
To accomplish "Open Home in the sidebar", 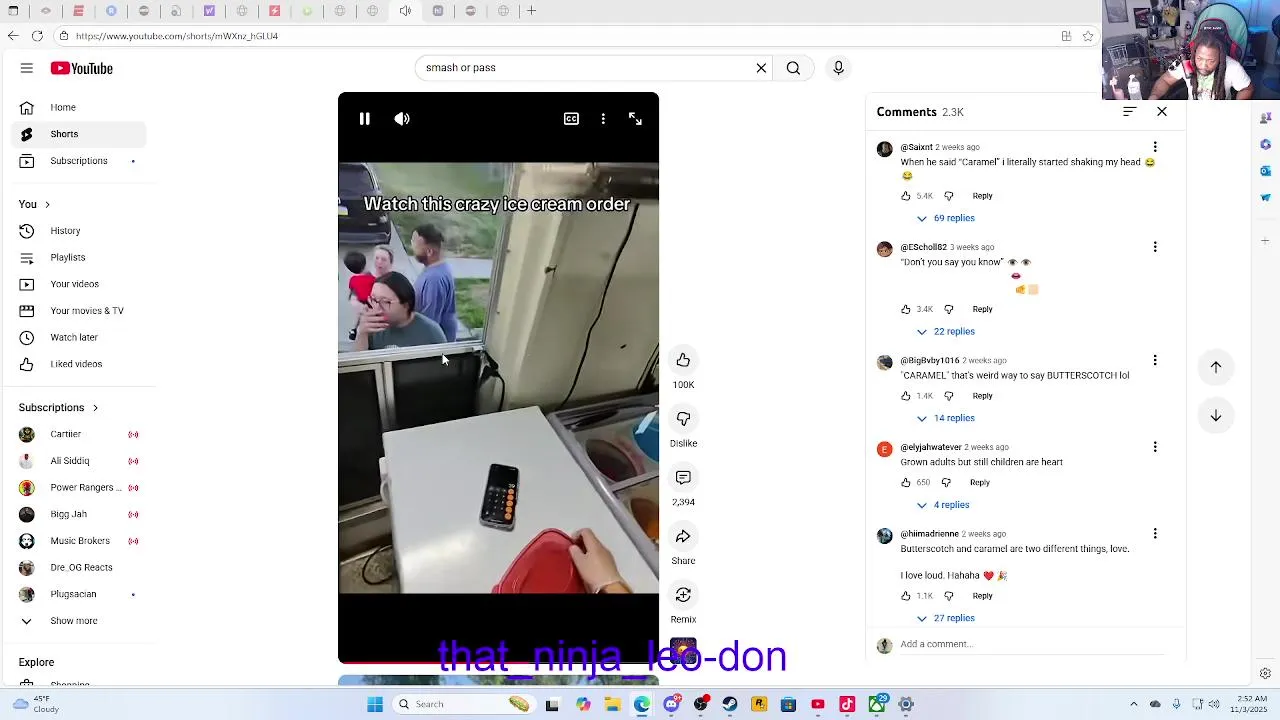I will point(78,107).
